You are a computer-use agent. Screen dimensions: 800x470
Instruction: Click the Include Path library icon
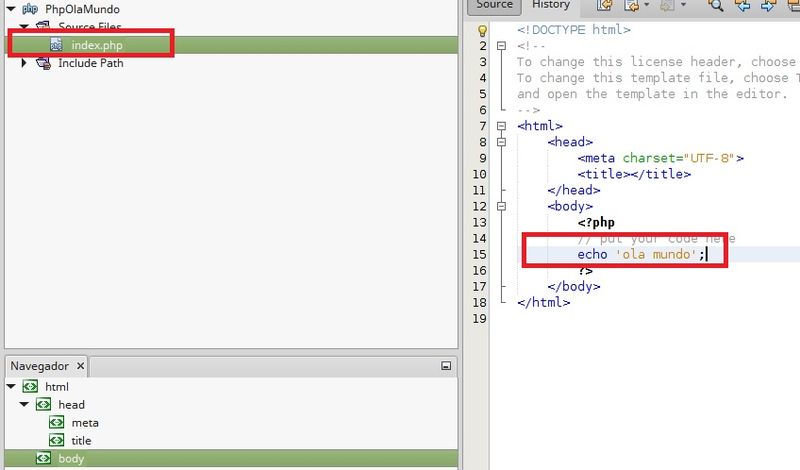43,63
